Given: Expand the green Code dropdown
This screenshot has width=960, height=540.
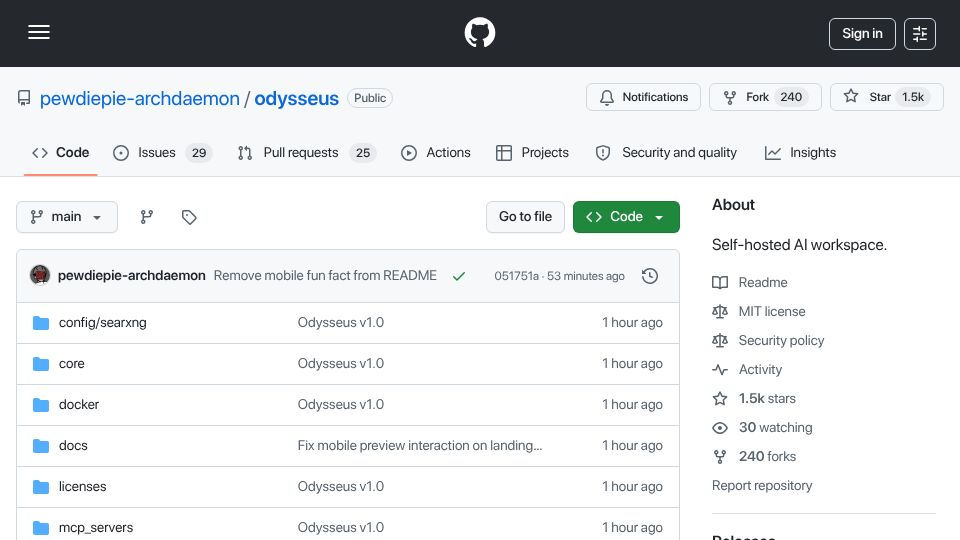Looking at the screenshot, I should [x=626, y=217].
